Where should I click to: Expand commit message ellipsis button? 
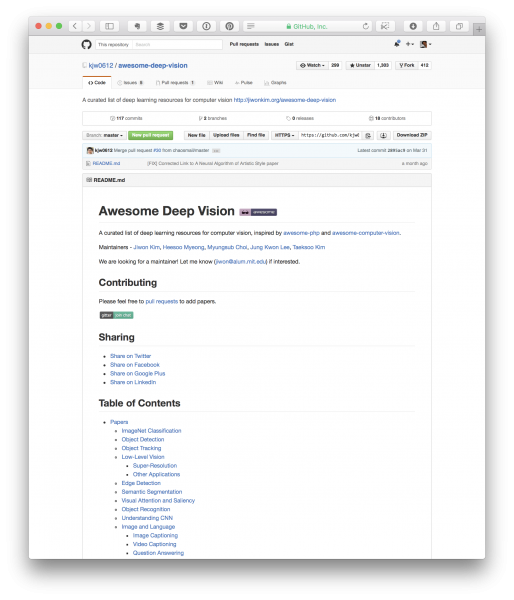pyautogui.click(x=216, y=151)
